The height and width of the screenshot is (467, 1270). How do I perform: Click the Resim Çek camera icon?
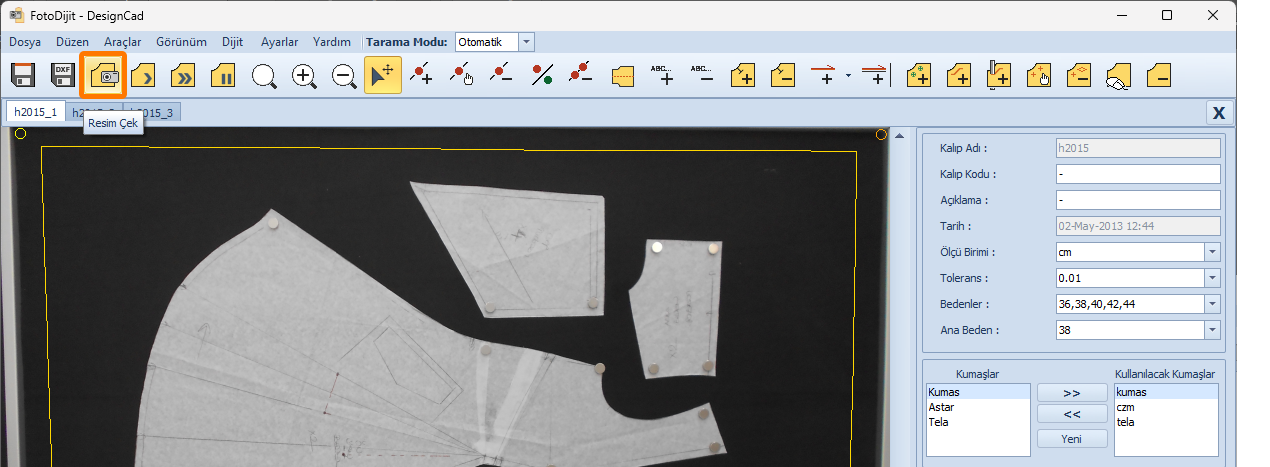coord(103,76)
